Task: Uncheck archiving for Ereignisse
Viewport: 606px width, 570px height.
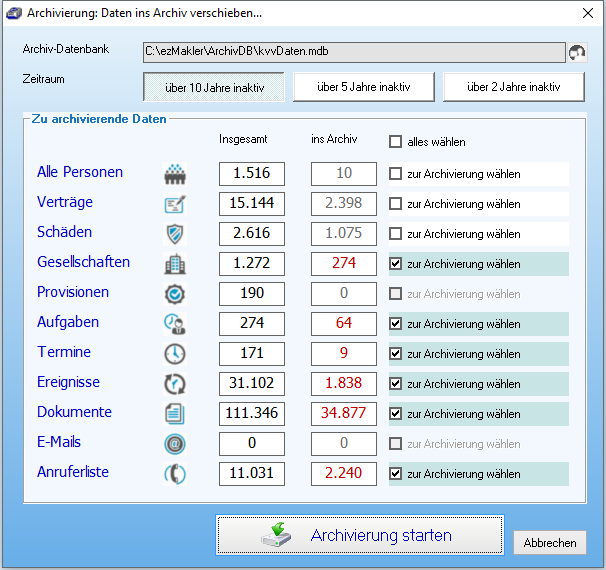Action: pyautogui.click(x=396, y=384)
